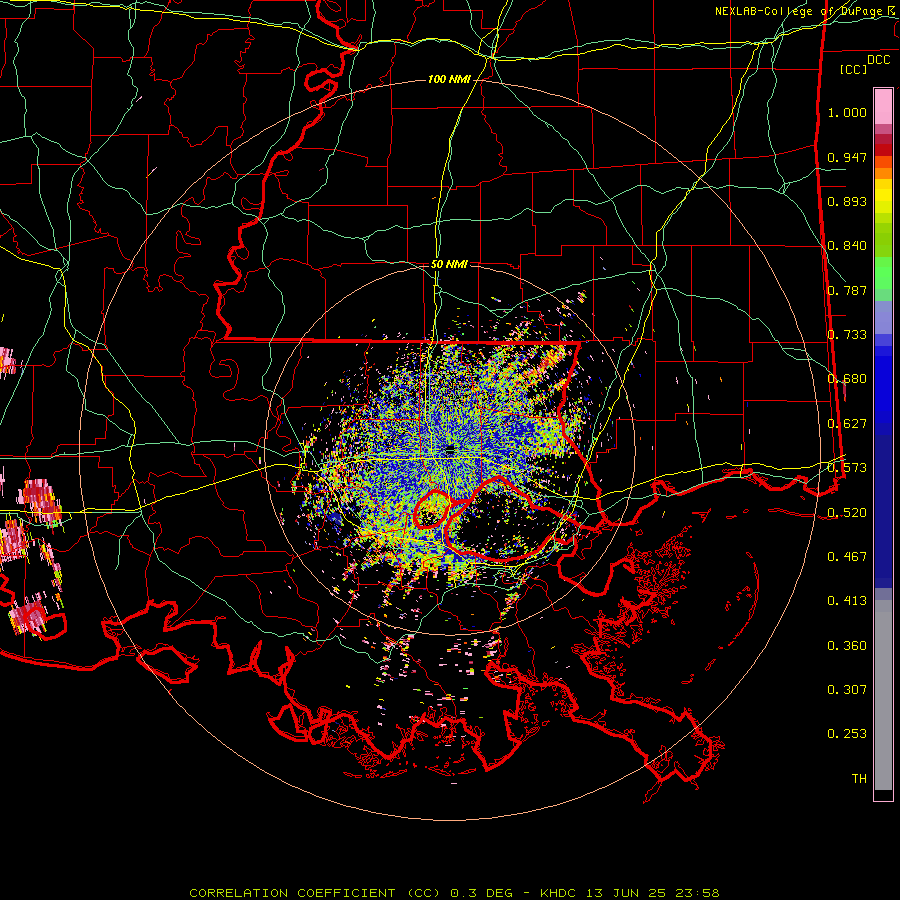Click the 0.467 color scale value
Image resolution: width=900 pixels, height=900 pixels.
[x=847, y=557]
